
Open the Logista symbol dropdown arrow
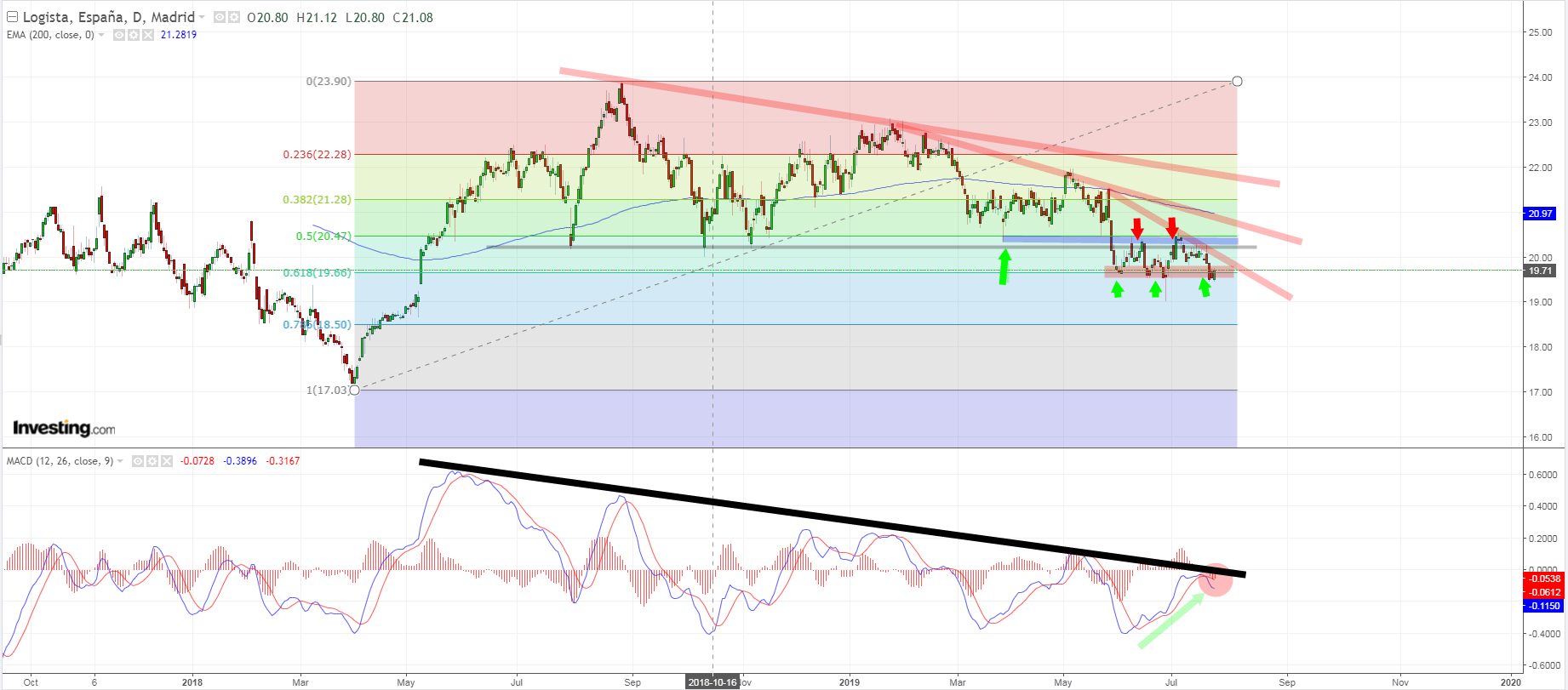[x=202, y=18]
